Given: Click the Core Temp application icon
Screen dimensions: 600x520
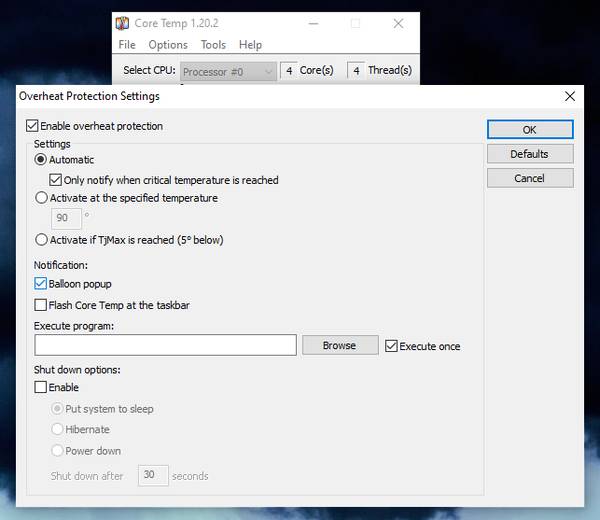Looking at the screenshot, I should (122, 23).
